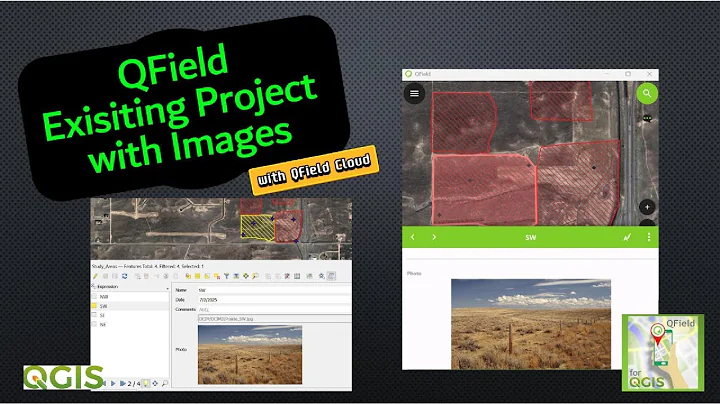Move selection to top of table
The image size is (720, 404).
[x=236, y=276]
